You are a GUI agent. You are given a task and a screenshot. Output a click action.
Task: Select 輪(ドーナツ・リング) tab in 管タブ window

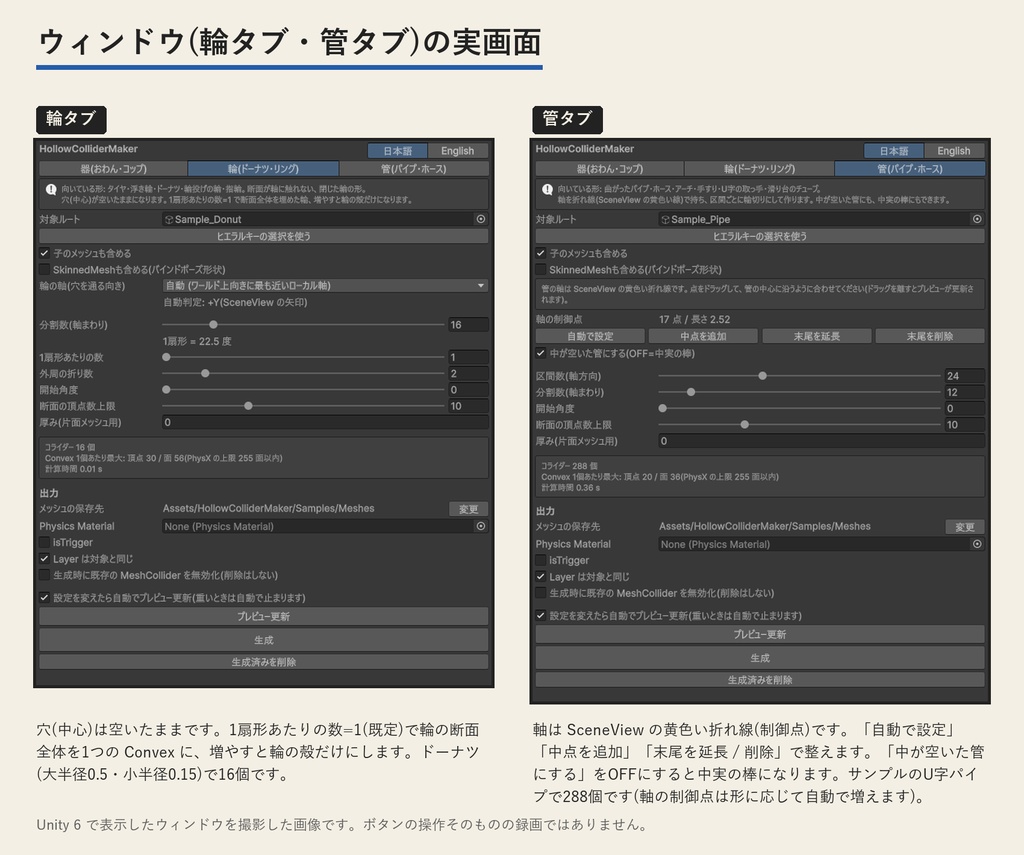coord(760,169)
